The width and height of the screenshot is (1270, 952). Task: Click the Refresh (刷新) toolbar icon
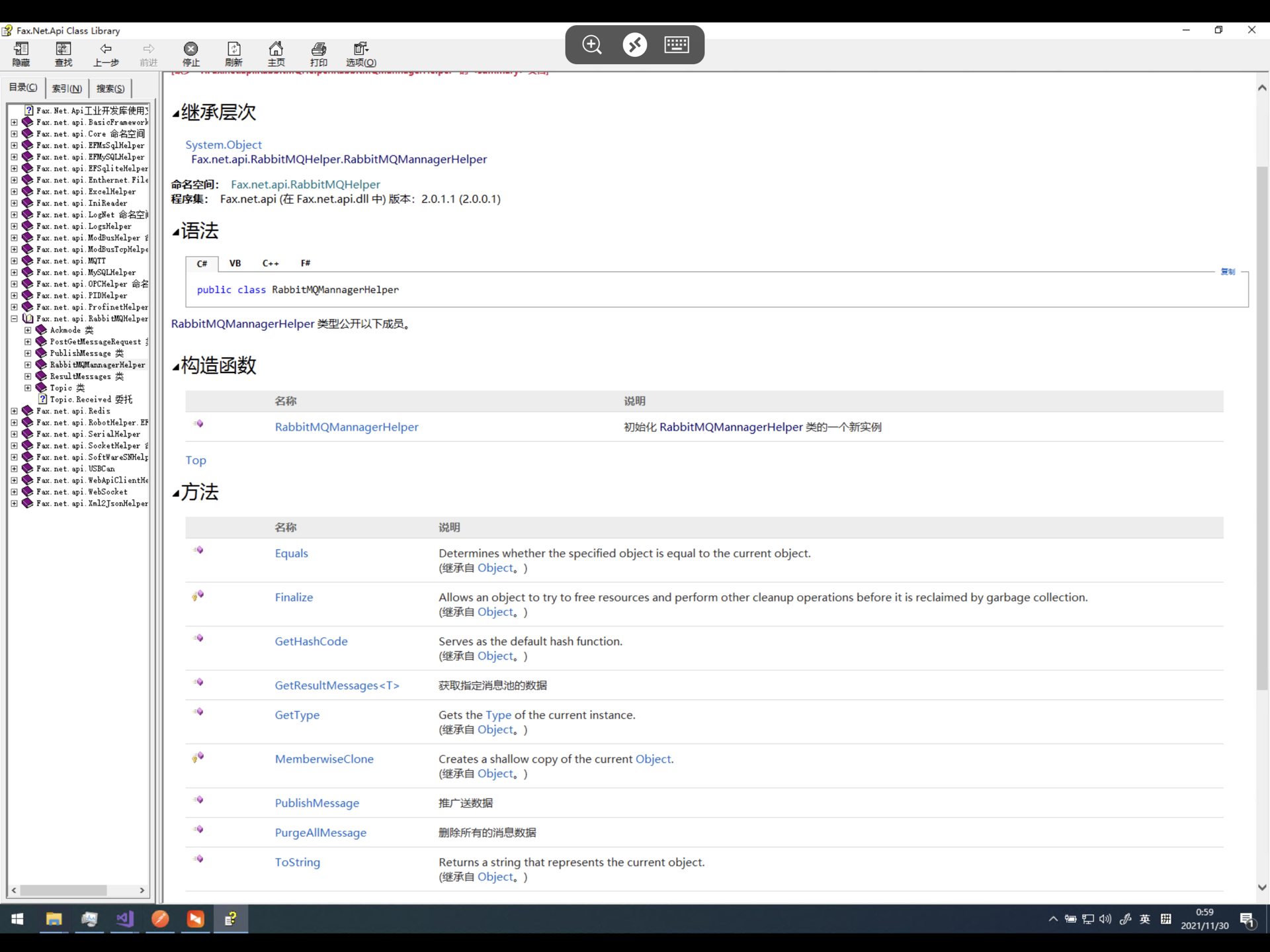tap(233, 54)
